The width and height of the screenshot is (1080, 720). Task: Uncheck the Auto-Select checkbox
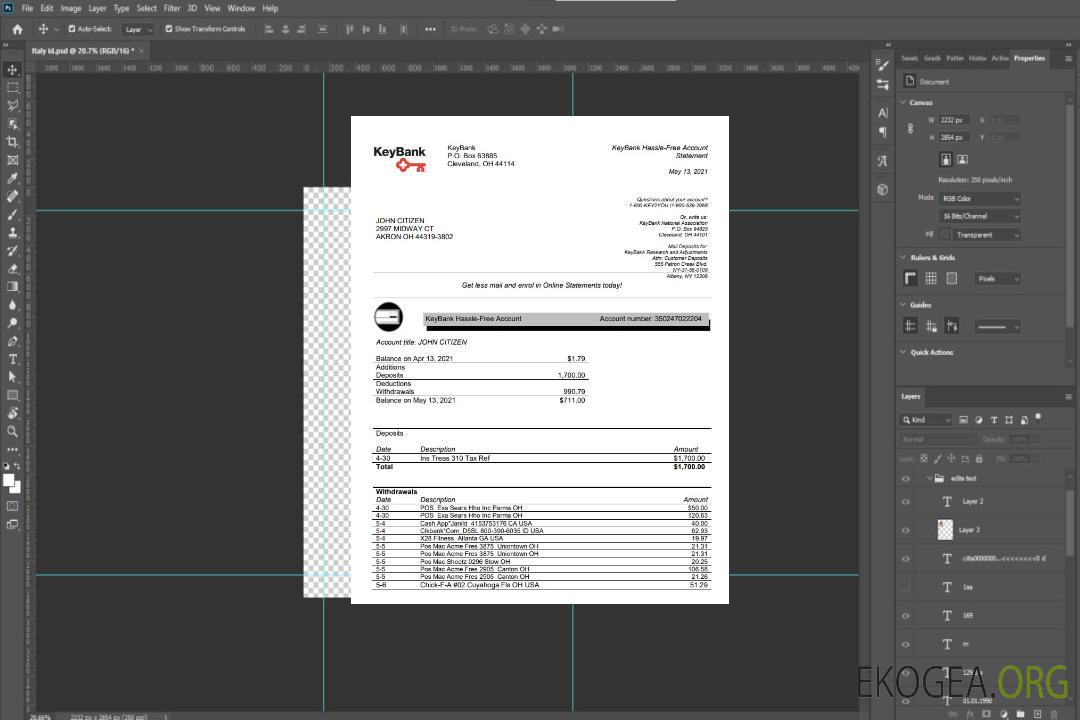pos(72,29)
